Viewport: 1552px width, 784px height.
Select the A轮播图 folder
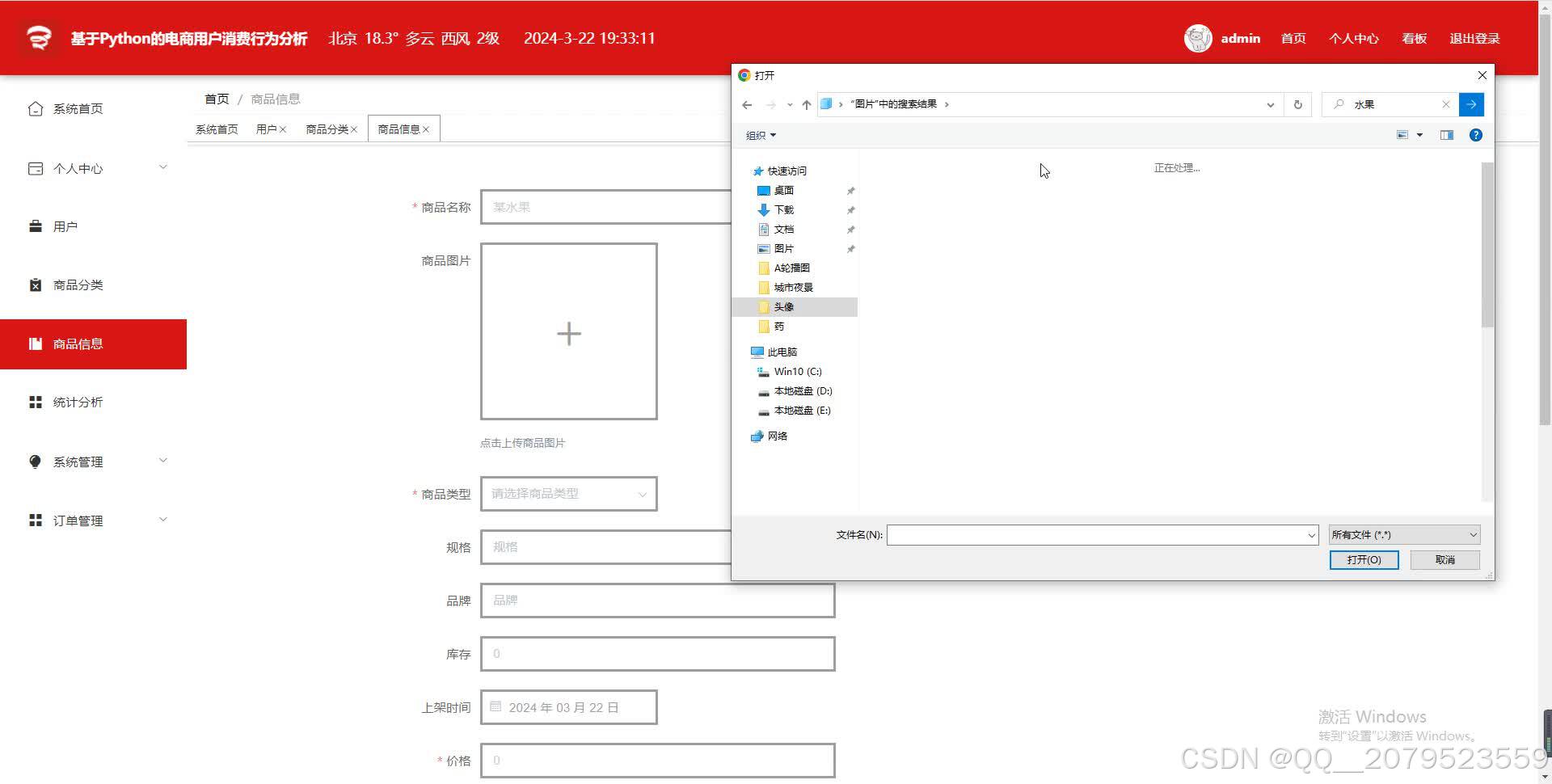point(791,268)
